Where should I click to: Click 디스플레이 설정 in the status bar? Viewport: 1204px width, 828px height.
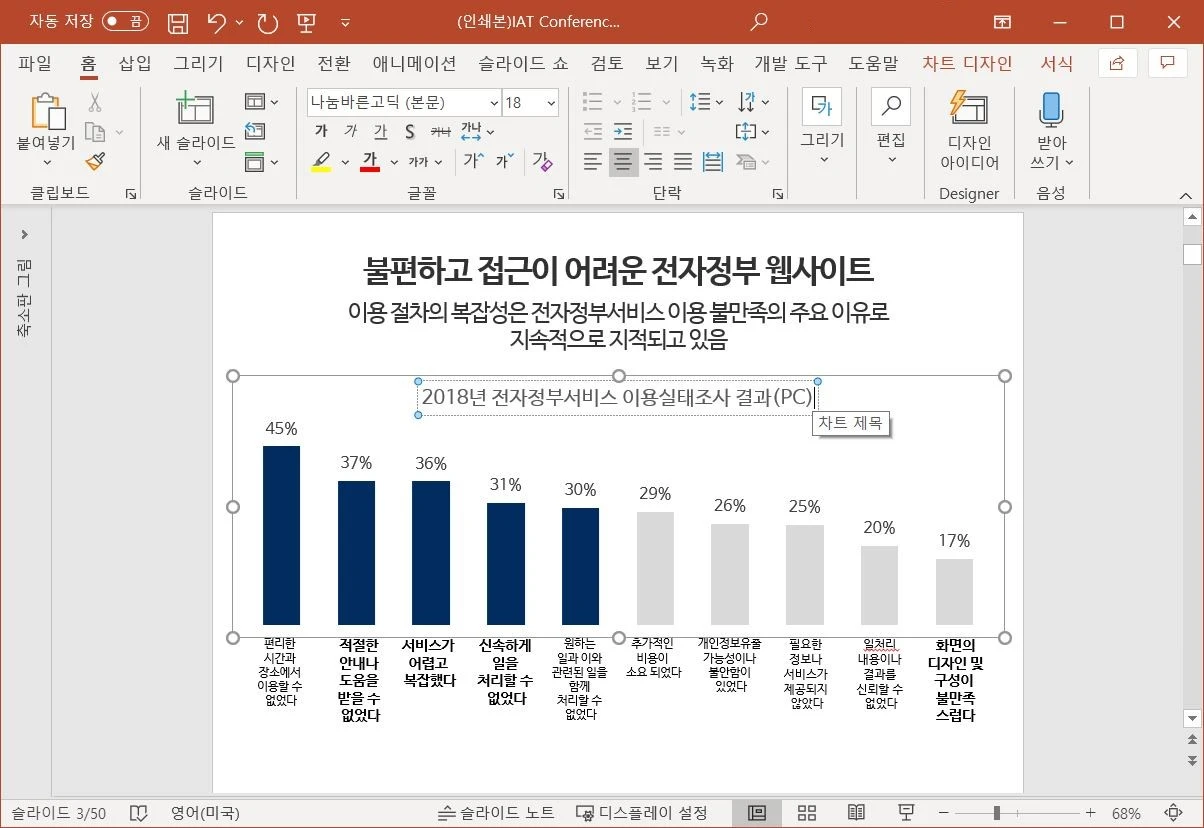[x=646, y=812]
